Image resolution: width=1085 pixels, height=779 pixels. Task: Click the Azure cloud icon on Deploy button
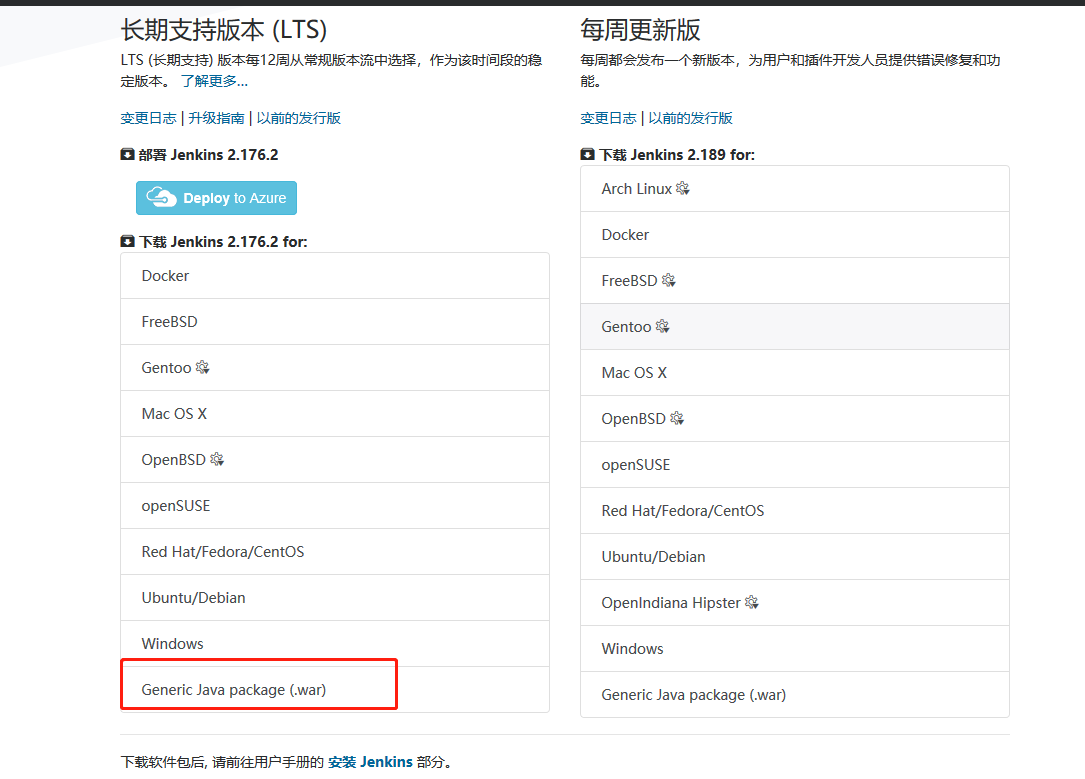click(161, 197)
